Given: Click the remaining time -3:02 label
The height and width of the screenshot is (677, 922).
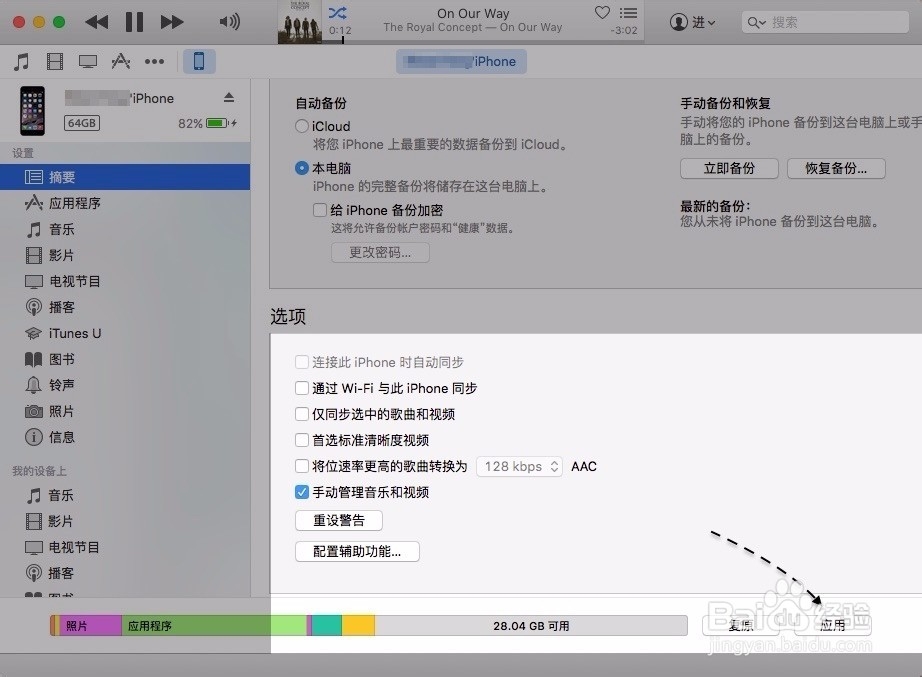Looking at the screenshot, I should (x=624, y=30).
